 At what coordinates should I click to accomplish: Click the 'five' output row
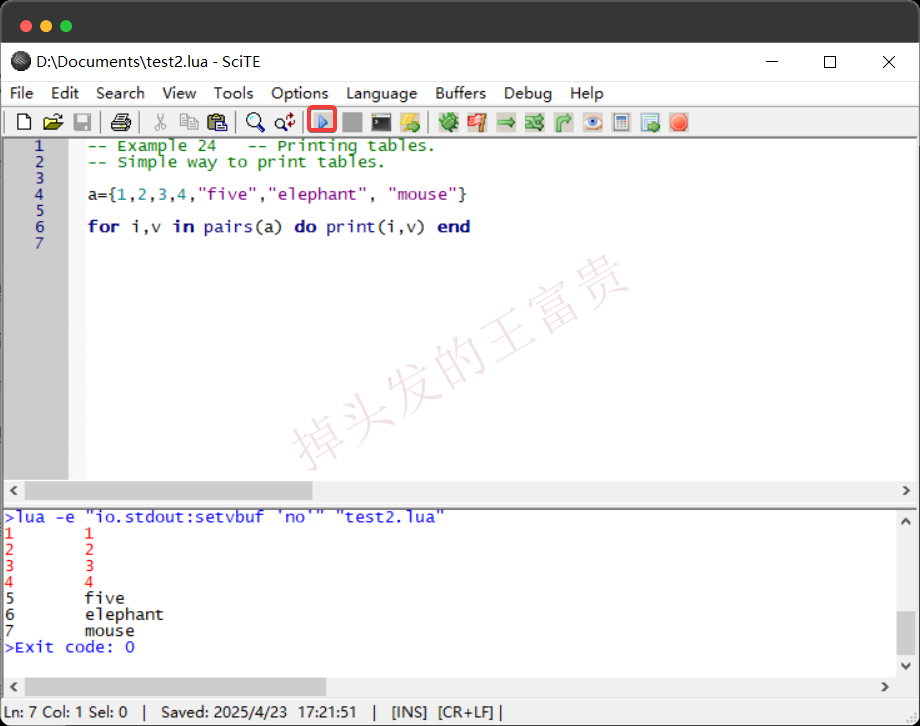pos(104,598)
